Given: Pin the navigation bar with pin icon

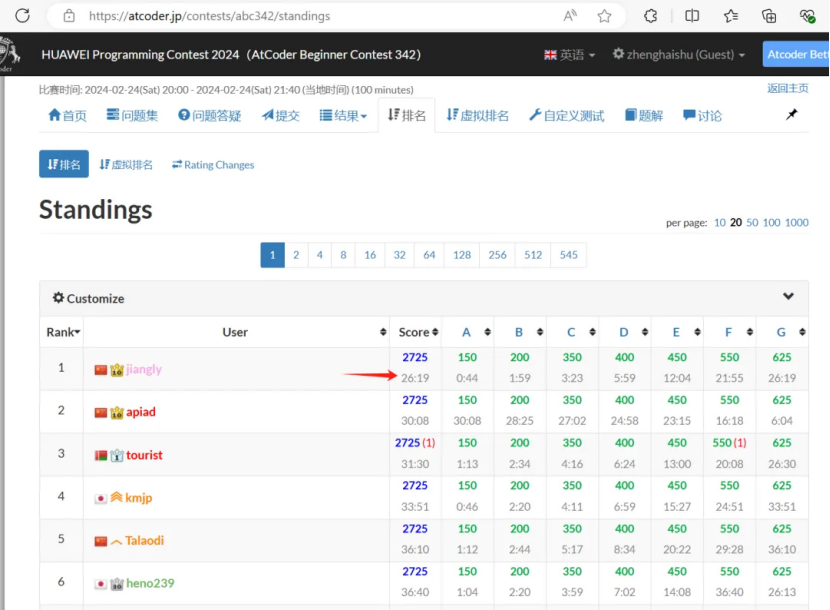Looking at the screenshot, I should pyautogui.click(x=791, y=113).
